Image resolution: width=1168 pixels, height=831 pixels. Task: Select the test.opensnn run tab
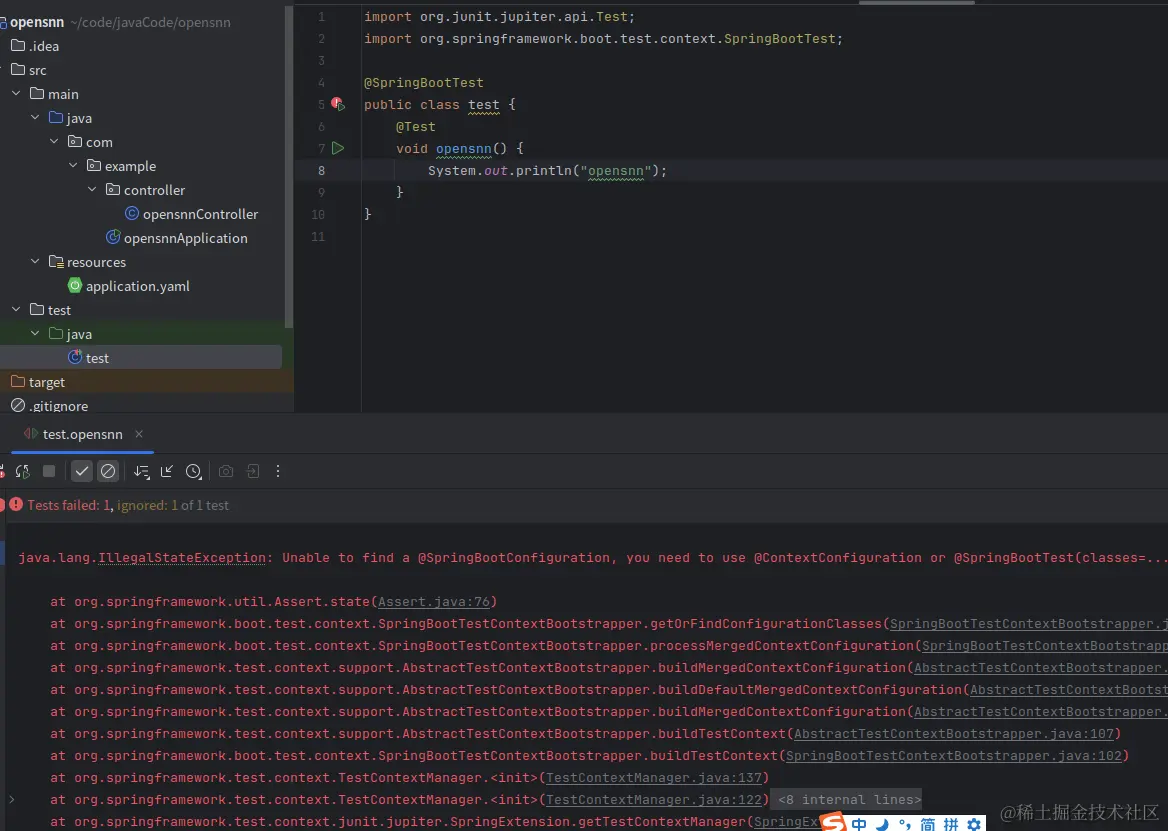[x=83, y=434]
